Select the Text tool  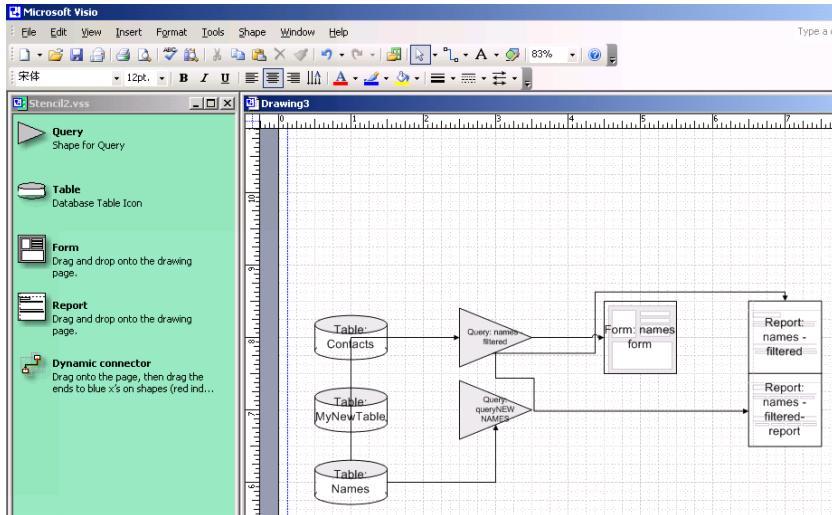coord(481,54)
